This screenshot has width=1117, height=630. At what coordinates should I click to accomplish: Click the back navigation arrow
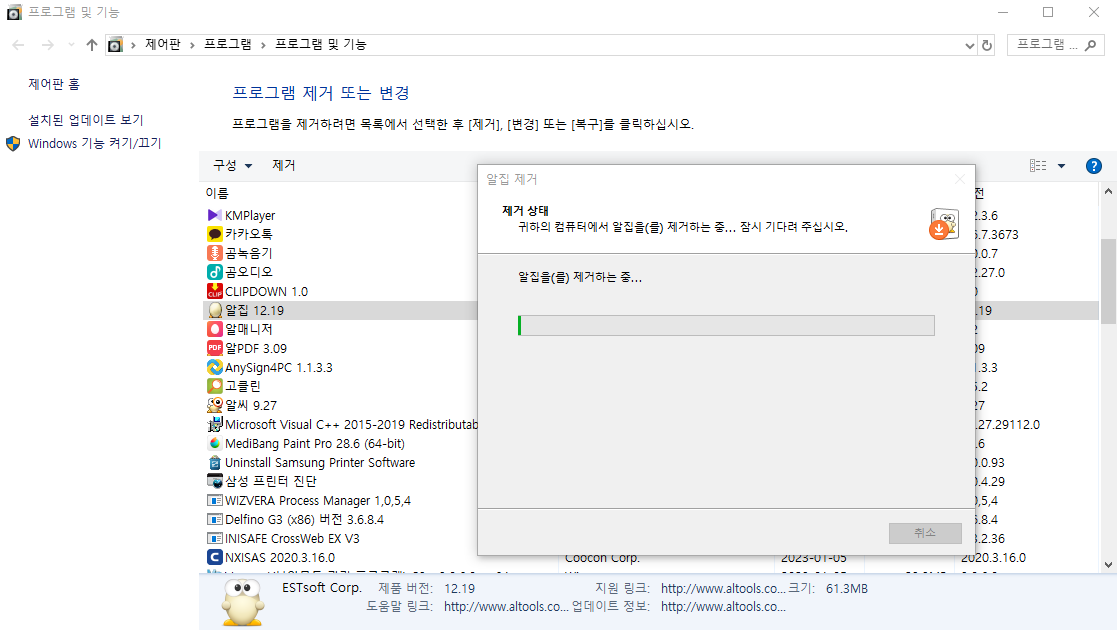click(16, 44)
